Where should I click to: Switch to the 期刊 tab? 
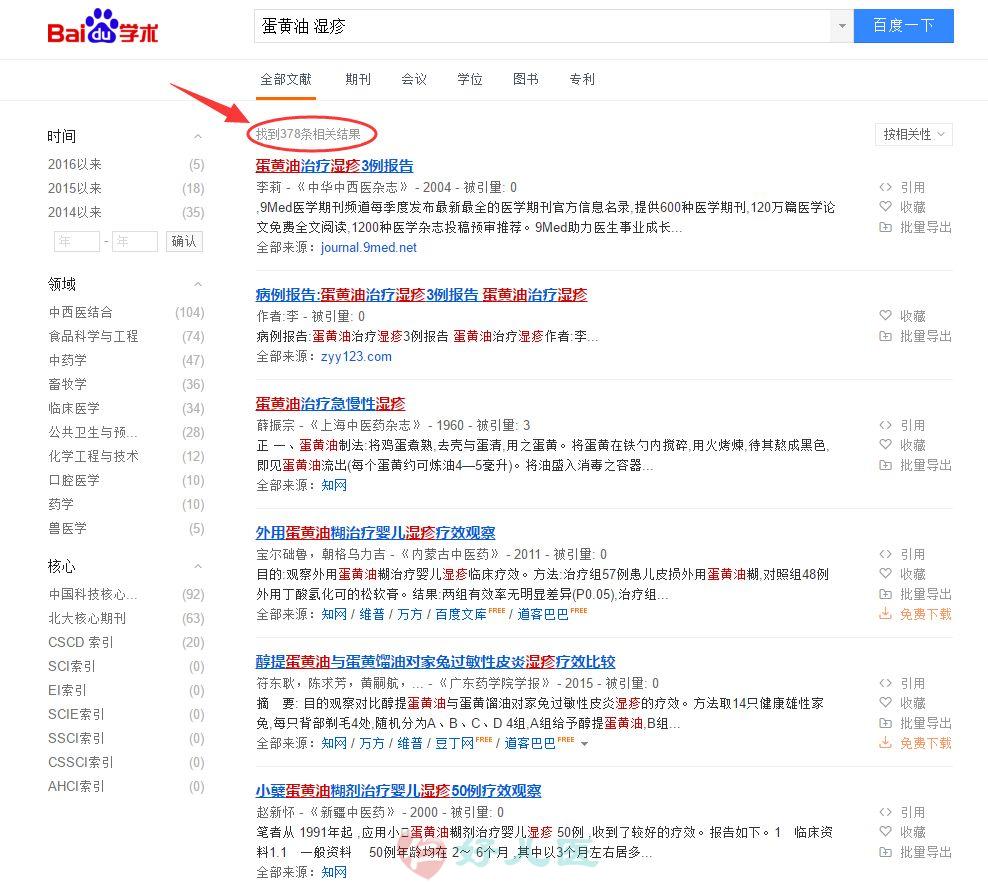pyautogui.click(x=358, y=79)
